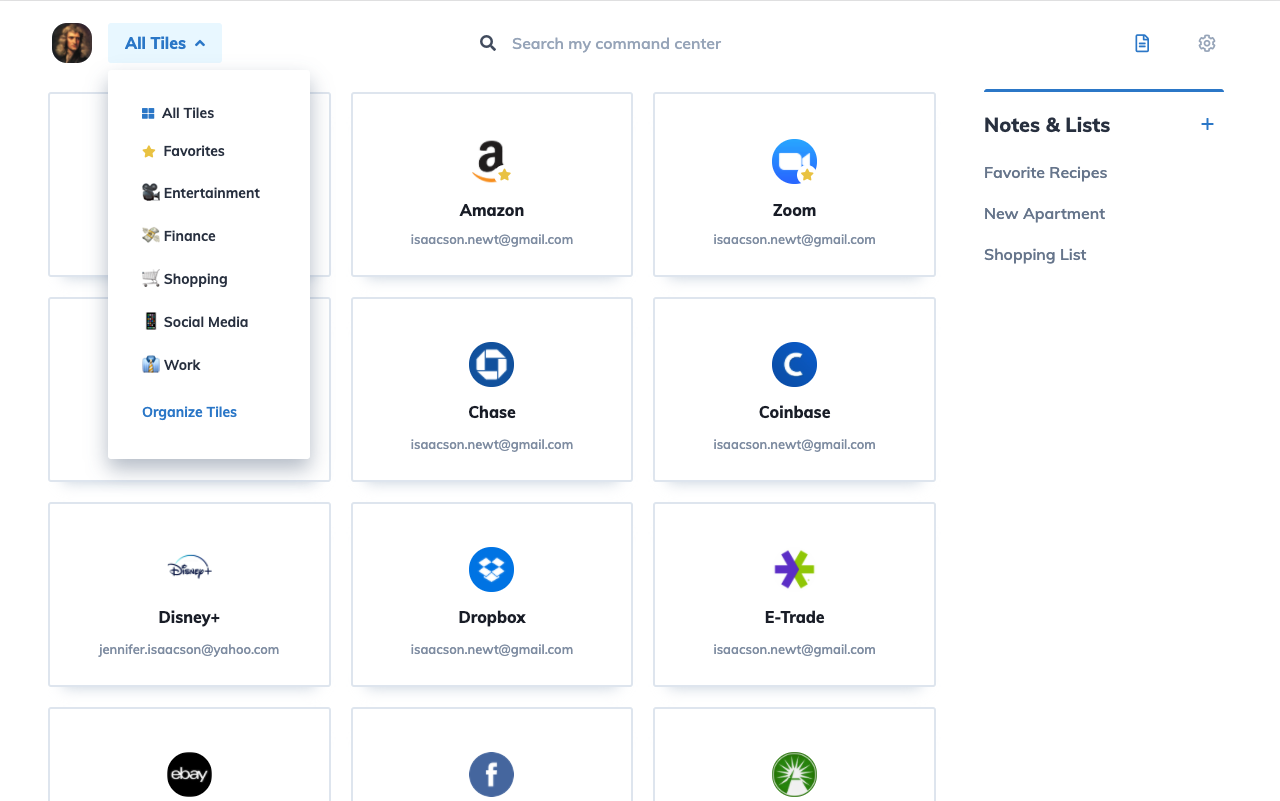Viewport: 1280px width, 801px height.
Task: Click the phone emoji beside Social Media
Action: tap(151, 321)
